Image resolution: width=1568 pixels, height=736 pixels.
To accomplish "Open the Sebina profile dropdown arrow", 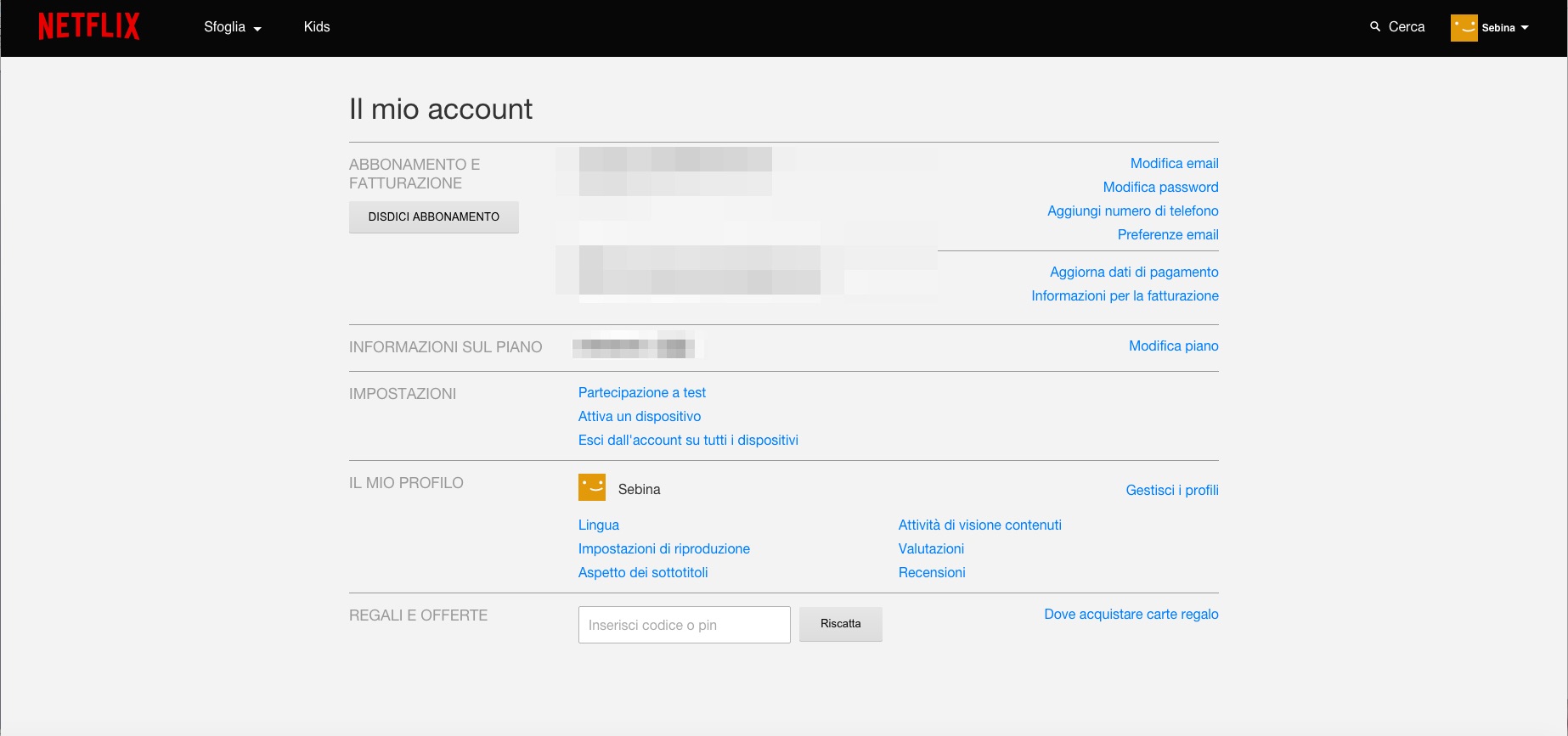I will click(1525, 28).
